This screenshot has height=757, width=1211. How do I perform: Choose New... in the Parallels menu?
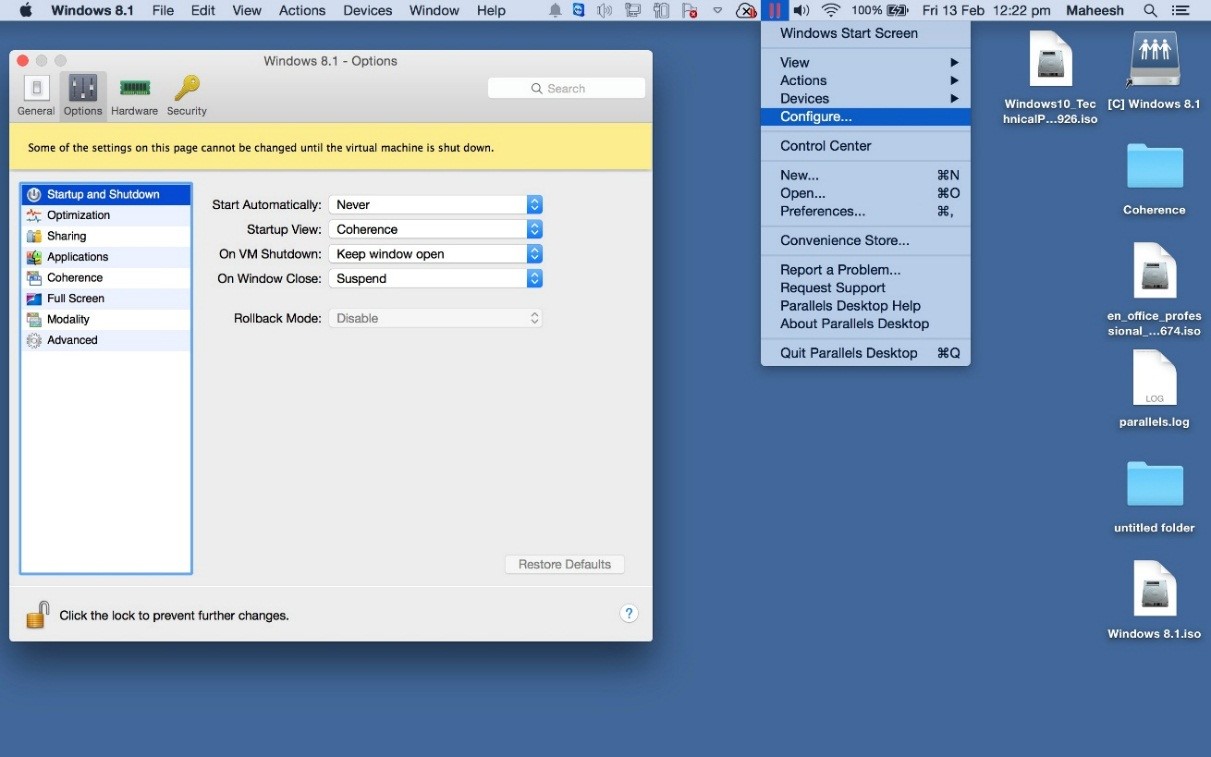[865, 175]
